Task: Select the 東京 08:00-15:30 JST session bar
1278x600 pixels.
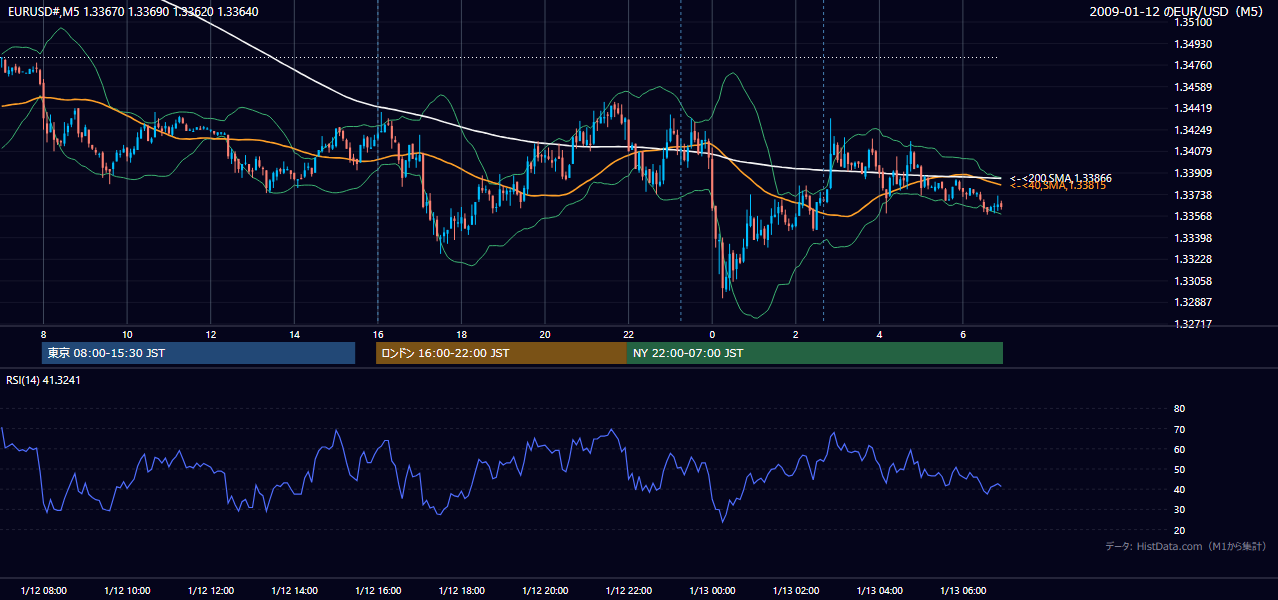Action: (199, 353)
